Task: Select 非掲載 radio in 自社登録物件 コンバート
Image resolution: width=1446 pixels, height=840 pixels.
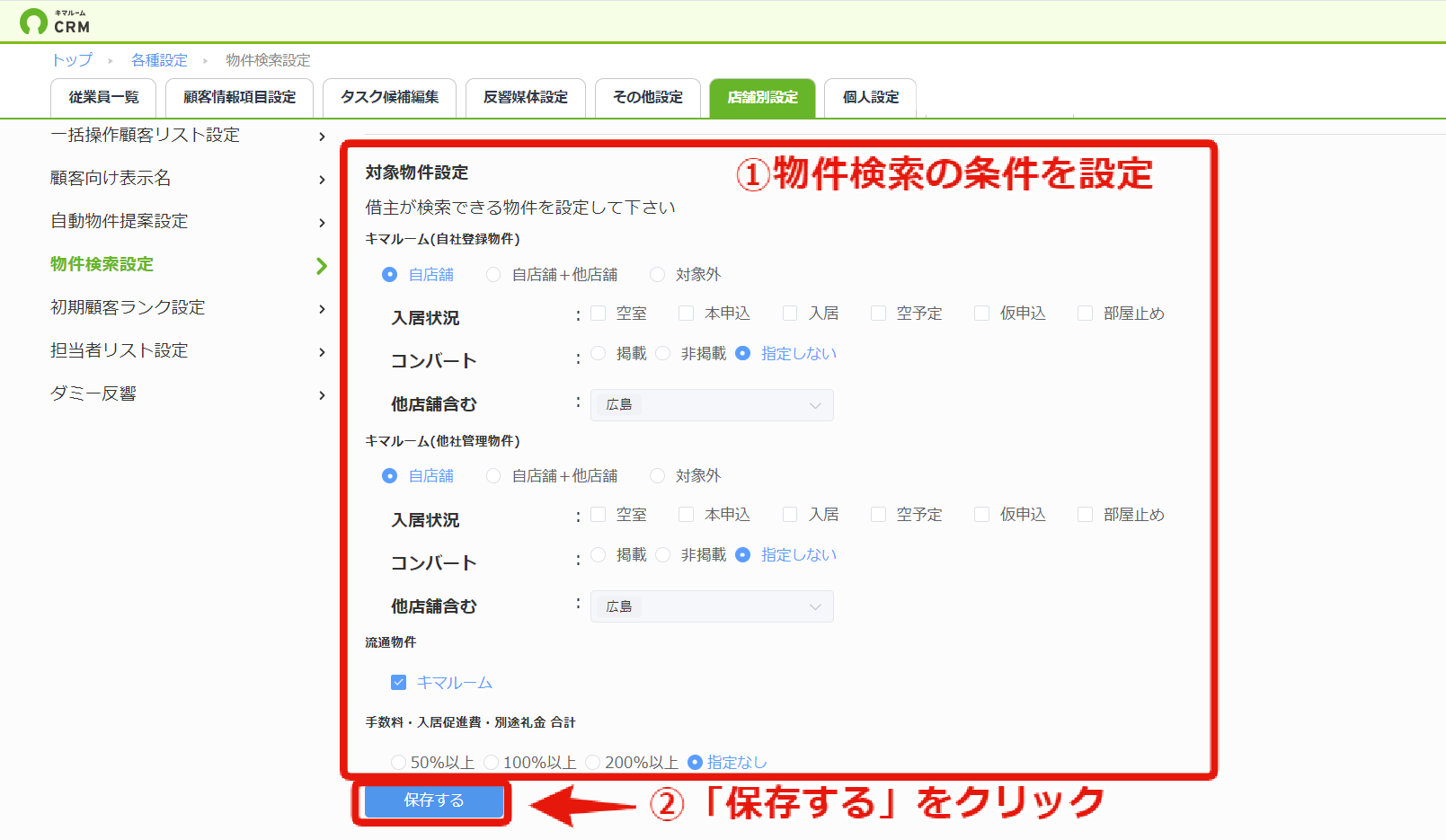Action: (x=663, y=354)
